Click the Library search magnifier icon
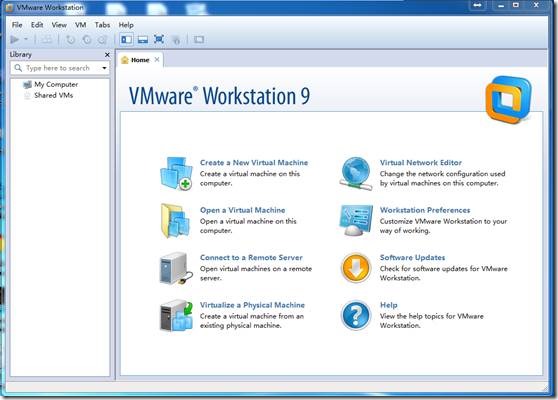 (18, 68)
